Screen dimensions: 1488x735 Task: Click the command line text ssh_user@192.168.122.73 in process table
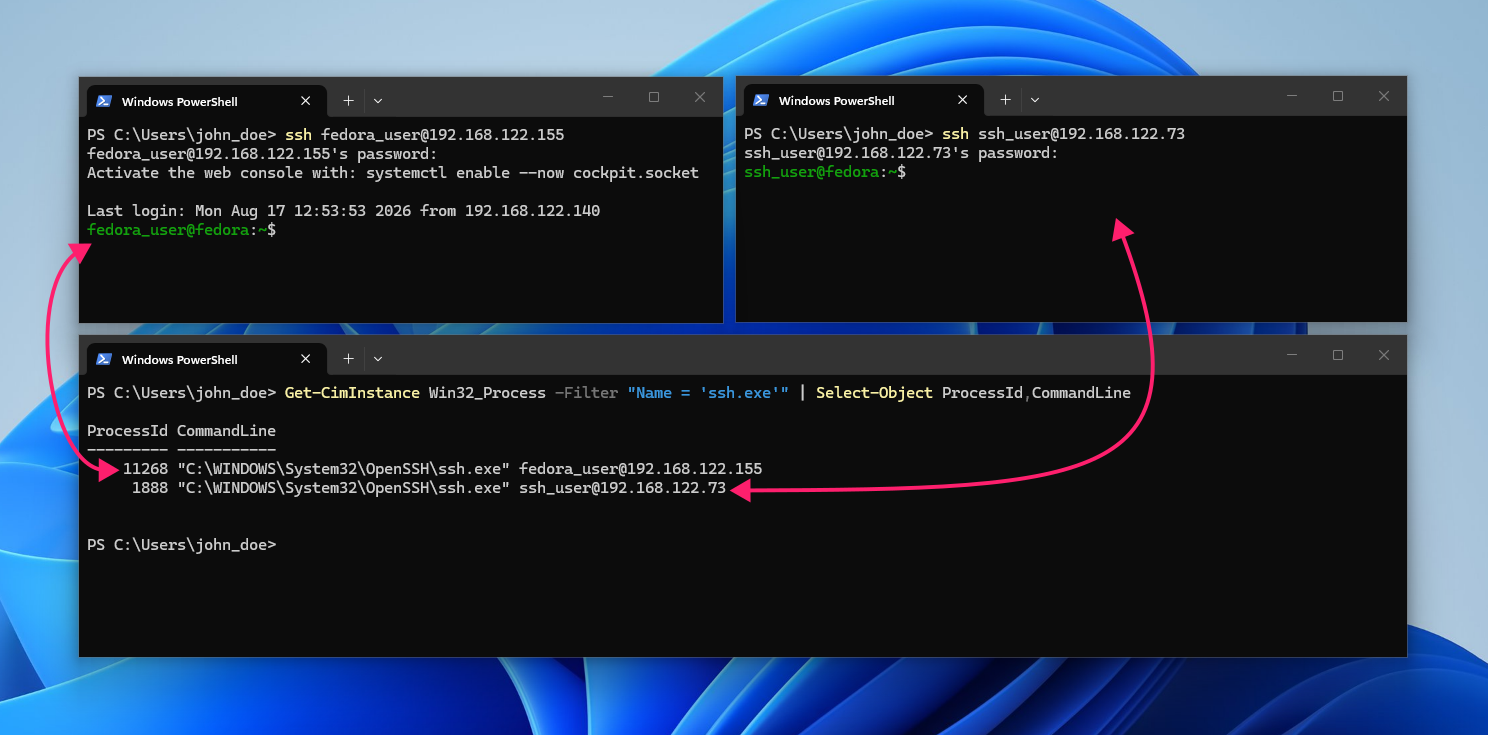[x=623, y=488]
